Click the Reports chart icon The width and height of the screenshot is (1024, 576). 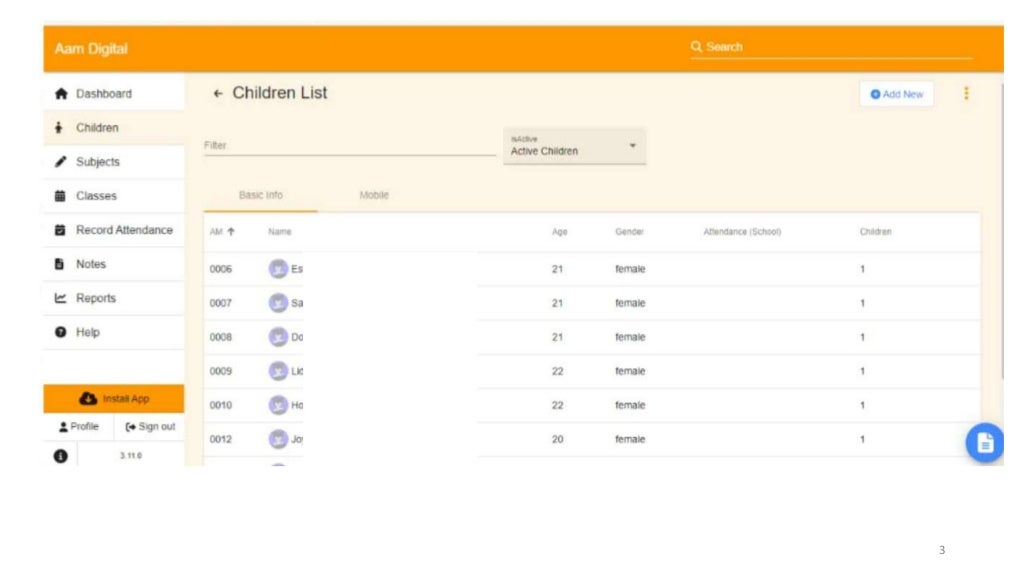click(61, 298)
